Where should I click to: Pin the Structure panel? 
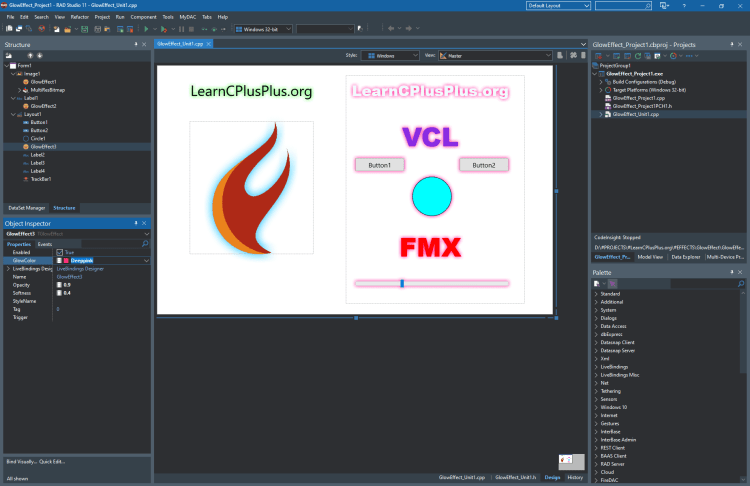[136, 44]
